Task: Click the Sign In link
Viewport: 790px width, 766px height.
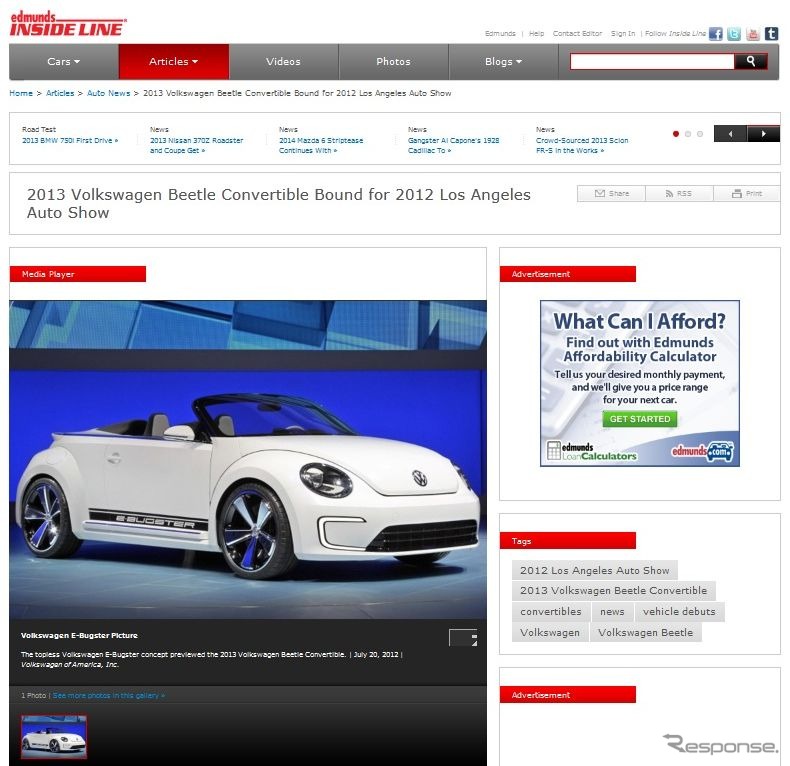Action: click(623, 34)
